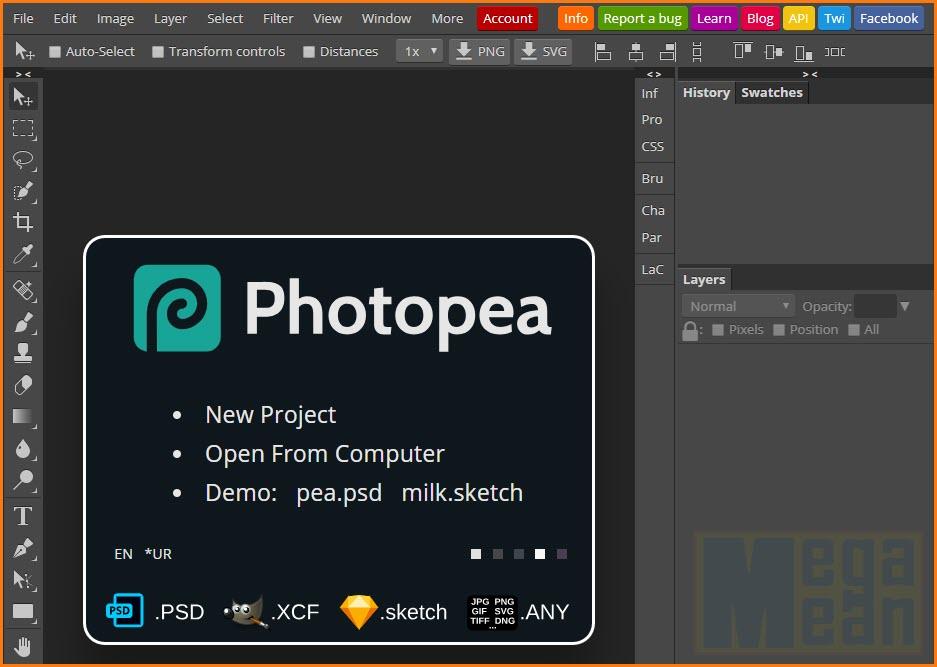The height and width of the screenshot is (667, 937).
Task: Select the Brush tool
Action: tap(22, 320)
